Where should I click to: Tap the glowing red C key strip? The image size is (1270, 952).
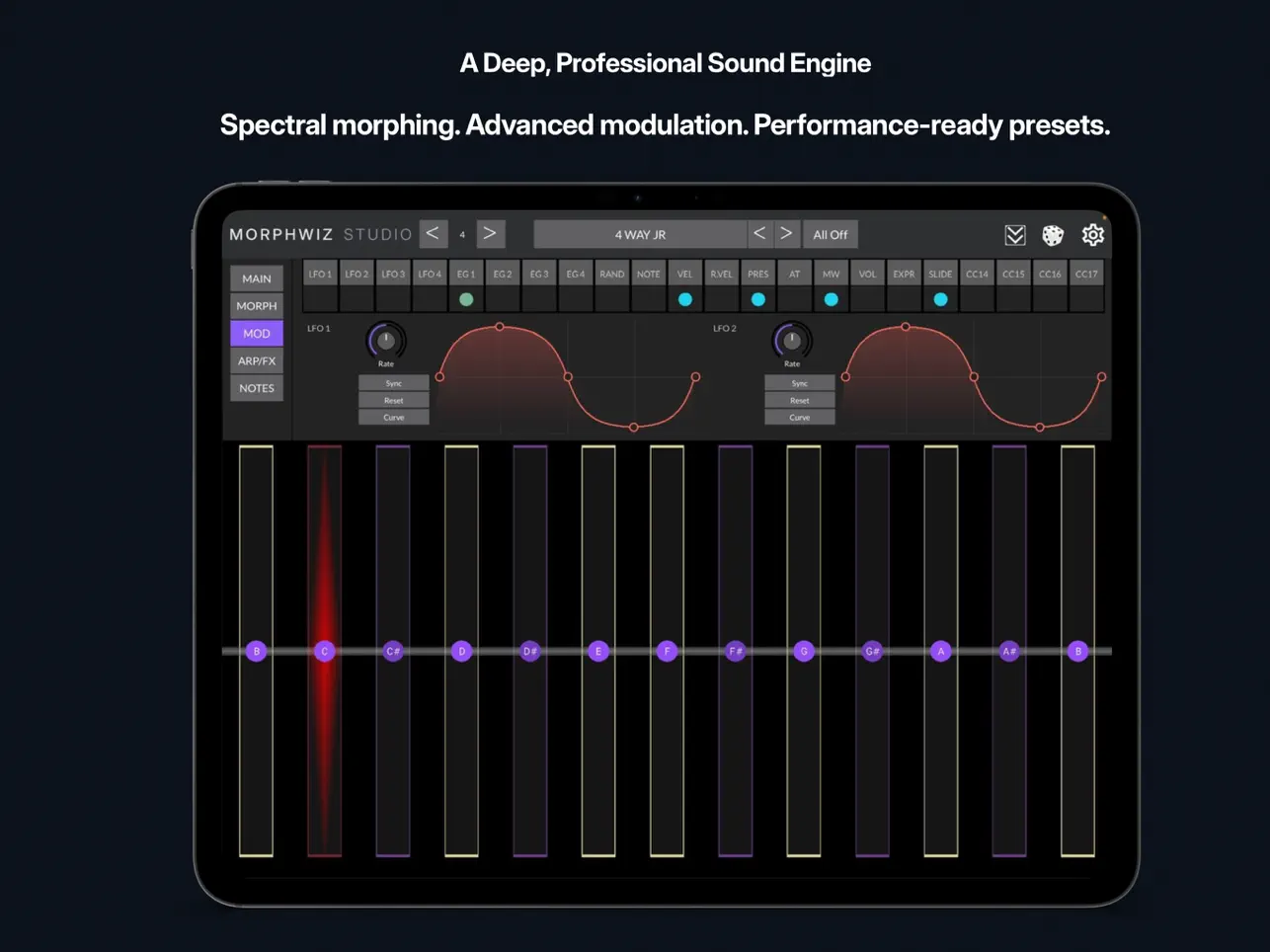[x=325, y=651]
